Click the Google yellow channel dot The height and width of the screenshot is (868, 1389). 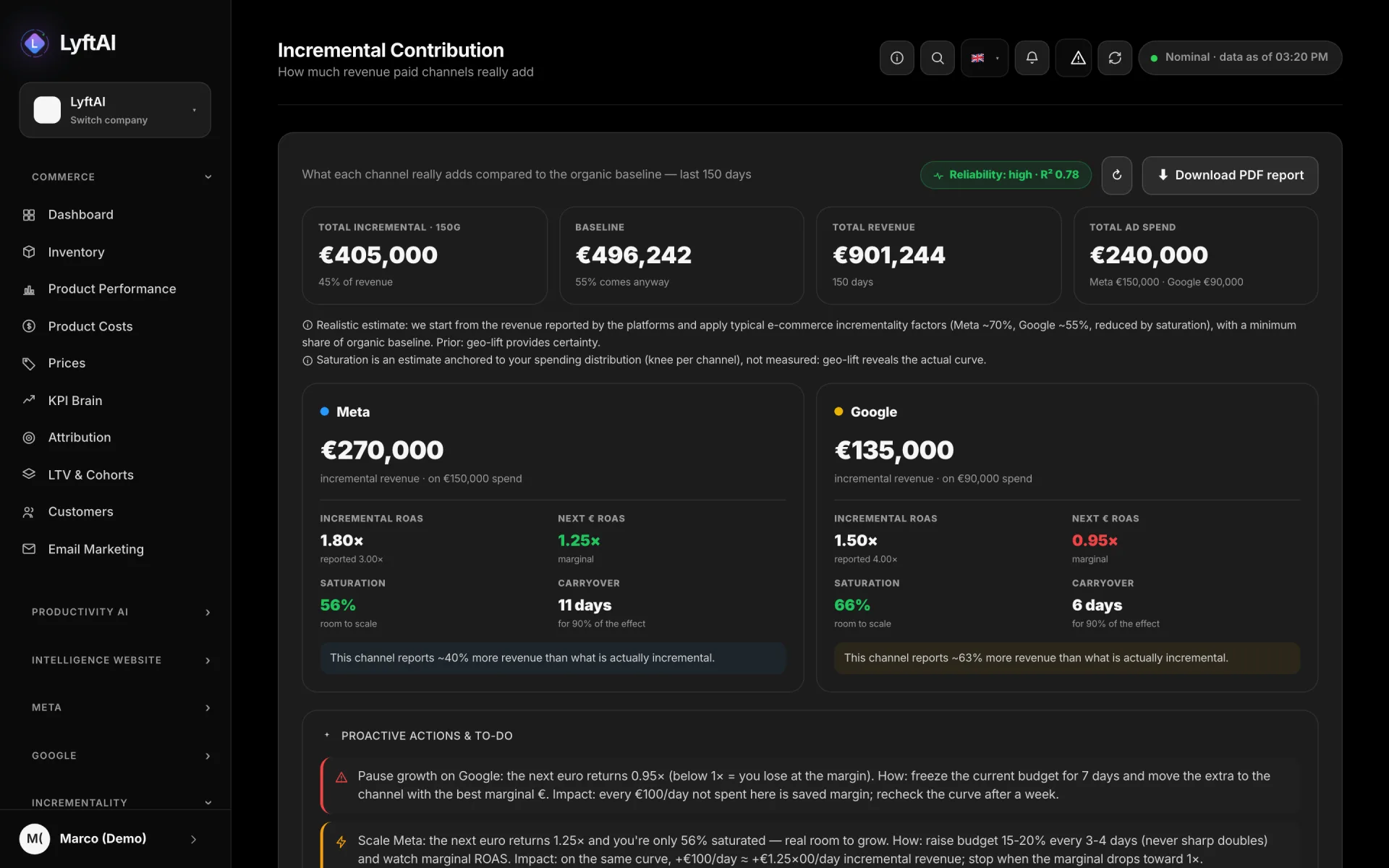coord(838,412)
